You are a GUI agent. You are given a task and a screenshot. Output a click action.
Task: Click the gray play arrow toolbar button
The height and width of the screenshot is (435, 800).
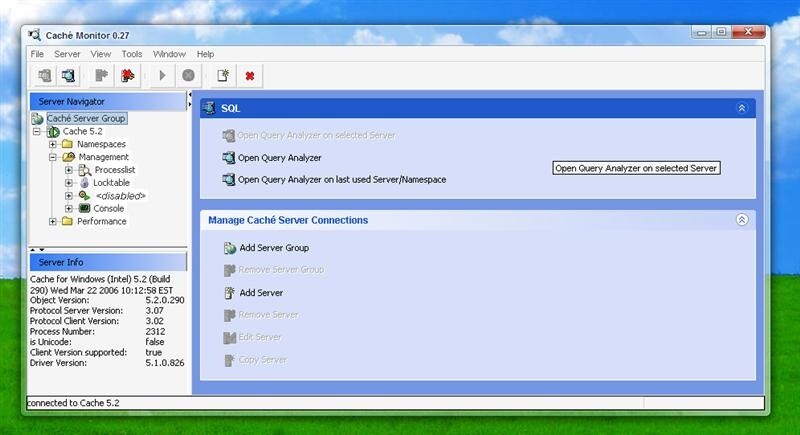[x=162, y=75]
